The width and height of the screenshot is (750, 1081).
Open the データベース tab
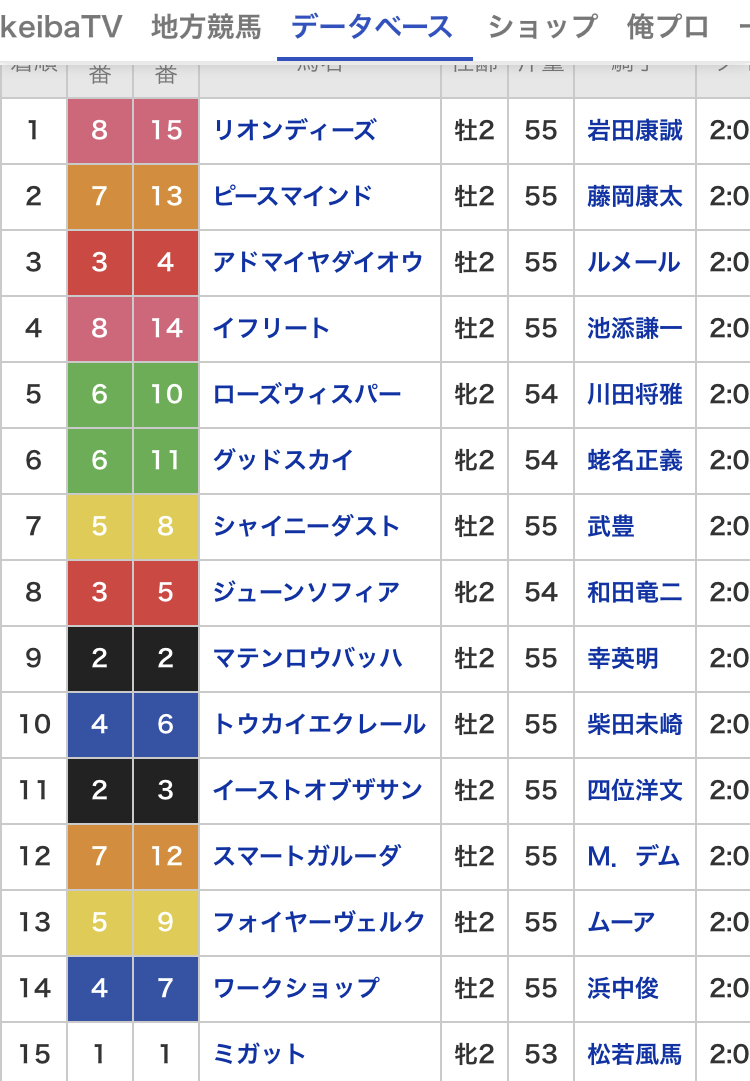(372, 28)
